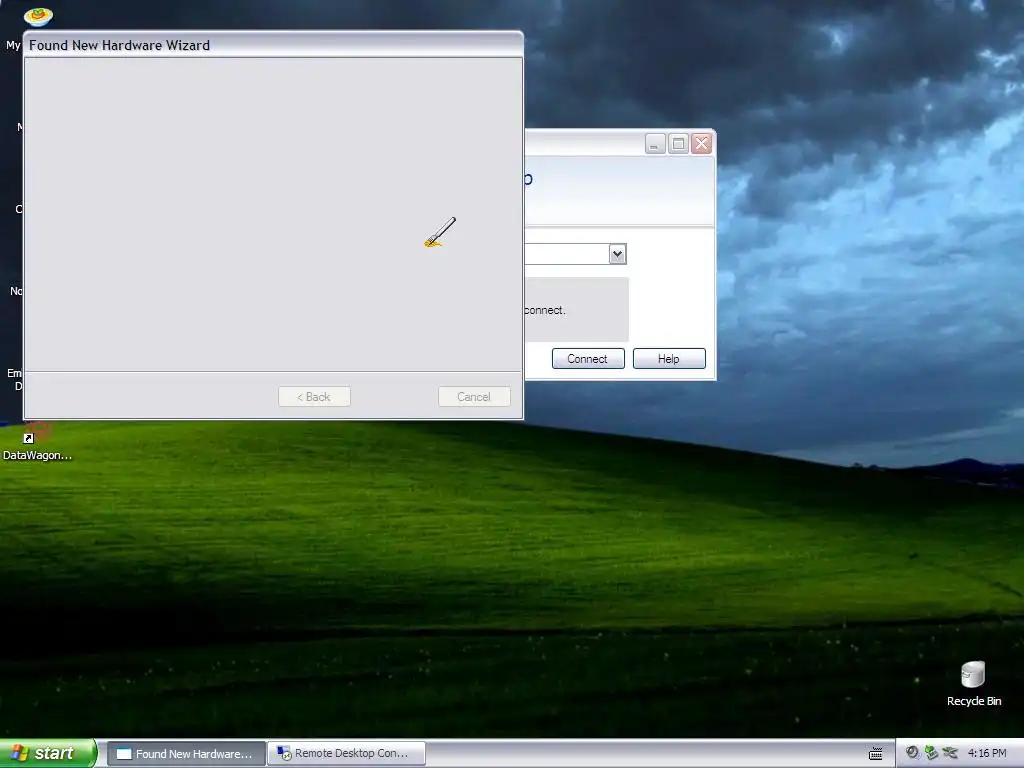Click the computer name field in Remote Desktop
This screenshot has width=1024, height=768.
567,254
